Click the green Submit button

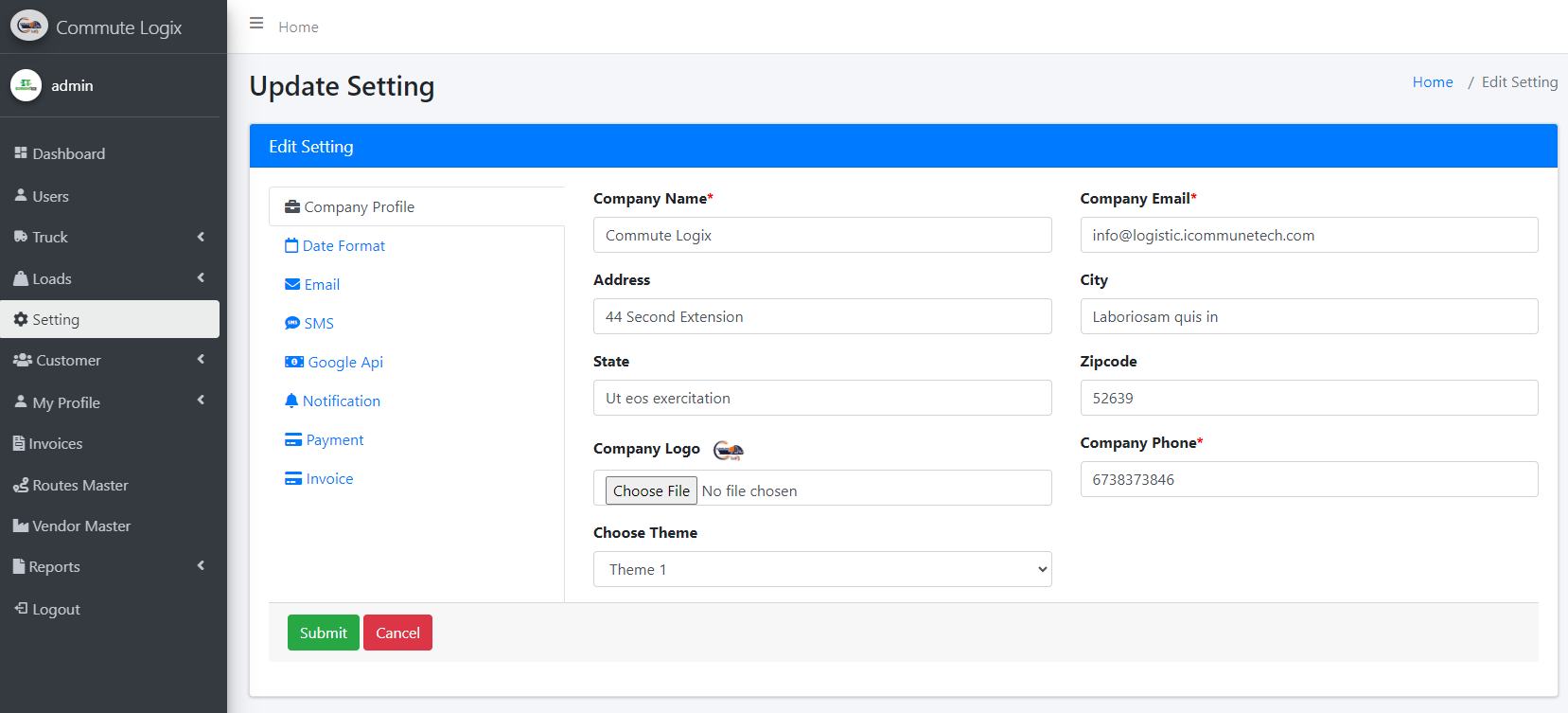point(323,633)
